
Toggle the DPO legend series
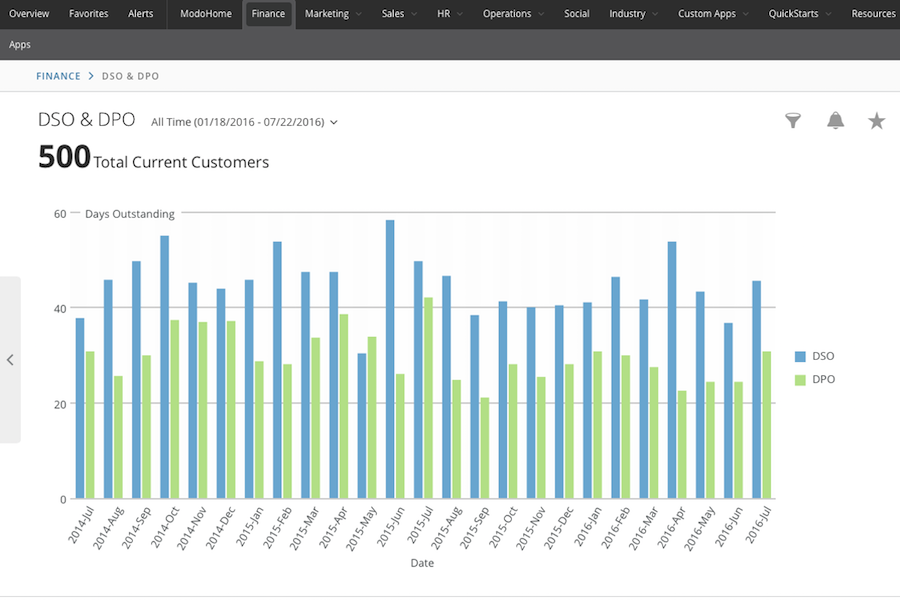(823, 380)
